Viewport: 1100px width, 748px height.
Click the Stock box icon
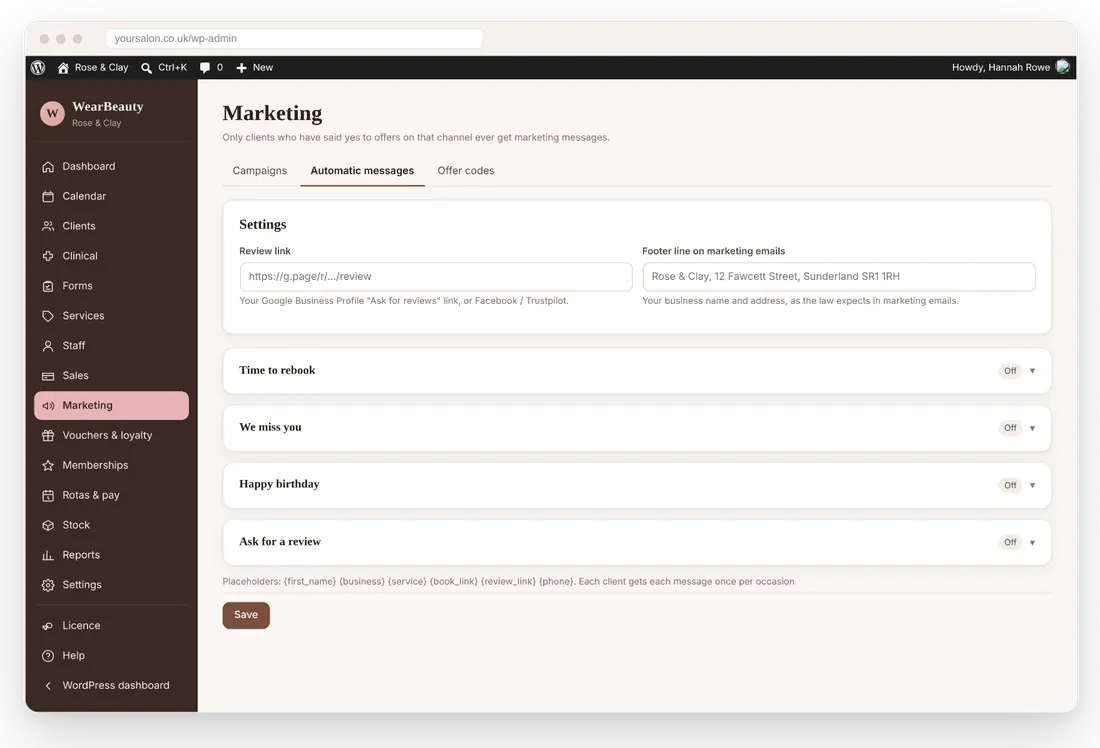pyautogui.click(x=48, y=525)
